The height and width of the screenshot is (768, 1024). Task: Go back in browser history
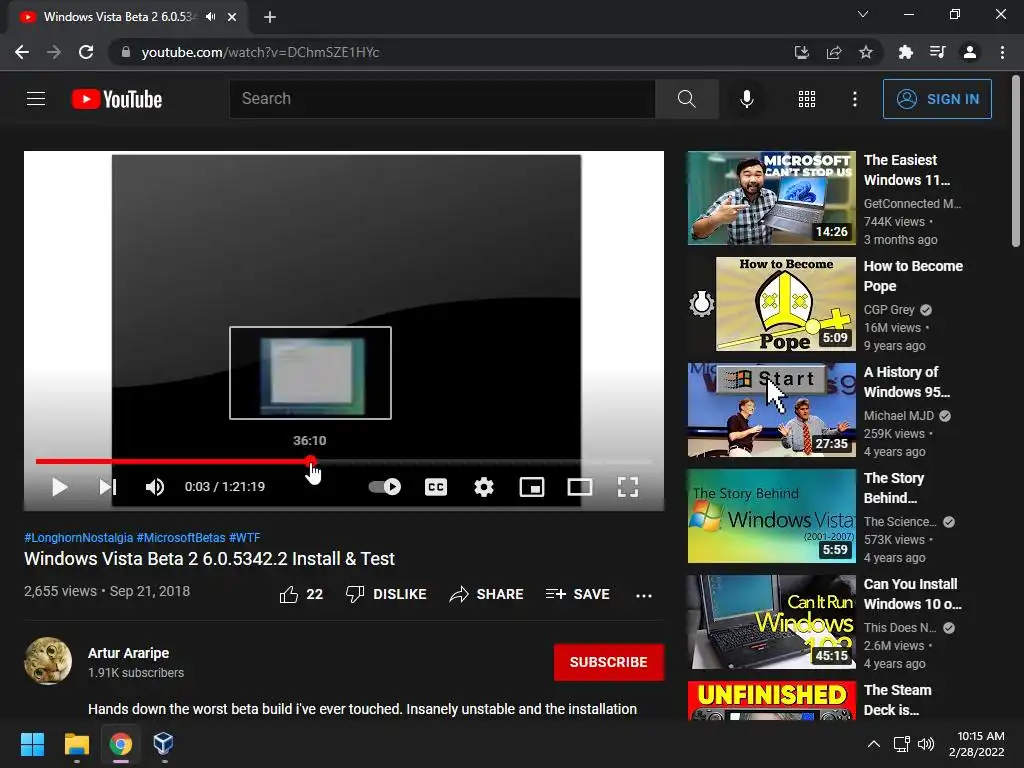point(22,52)
